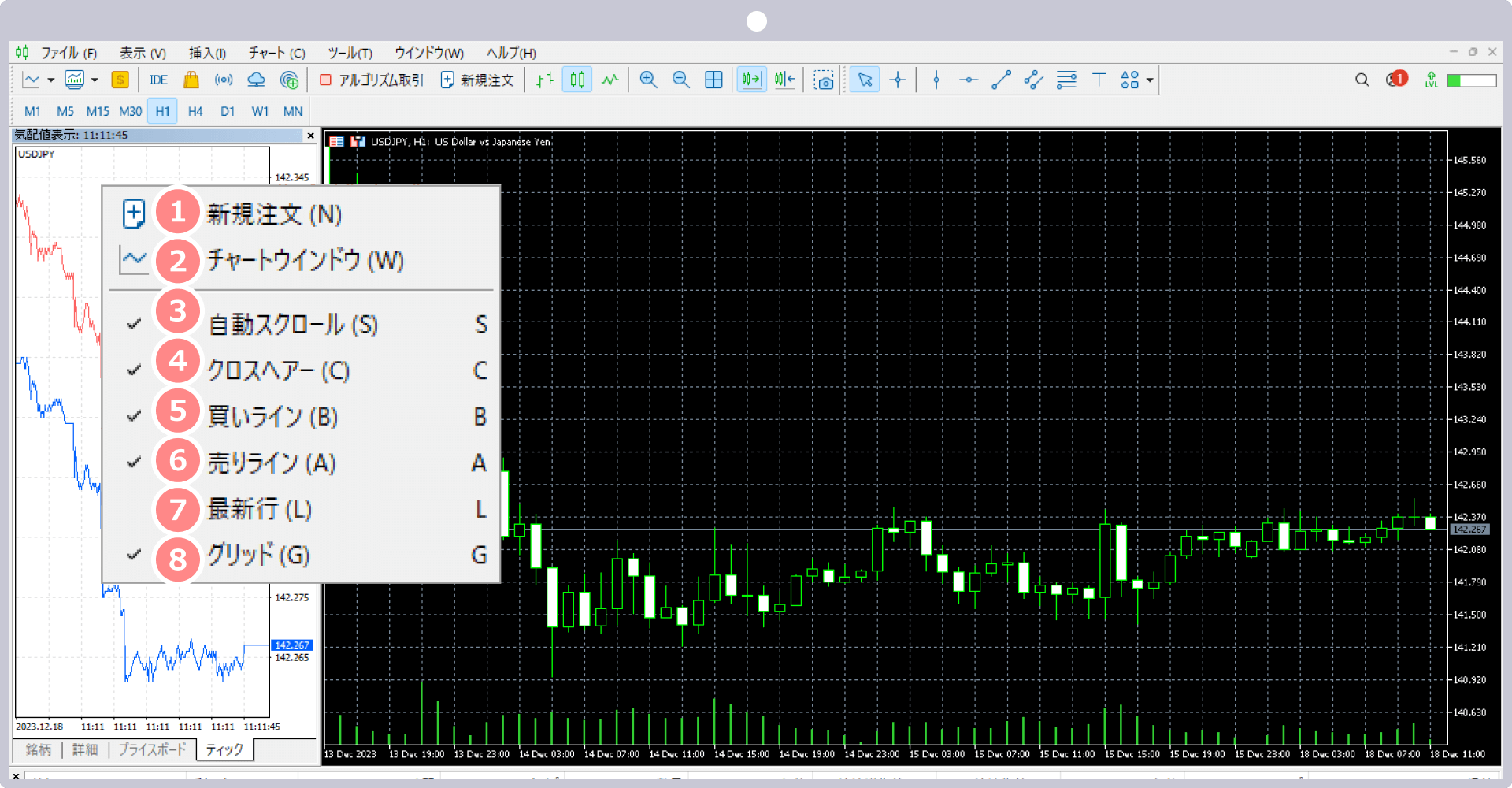Draw a horizontal line tool

point(969,80)
